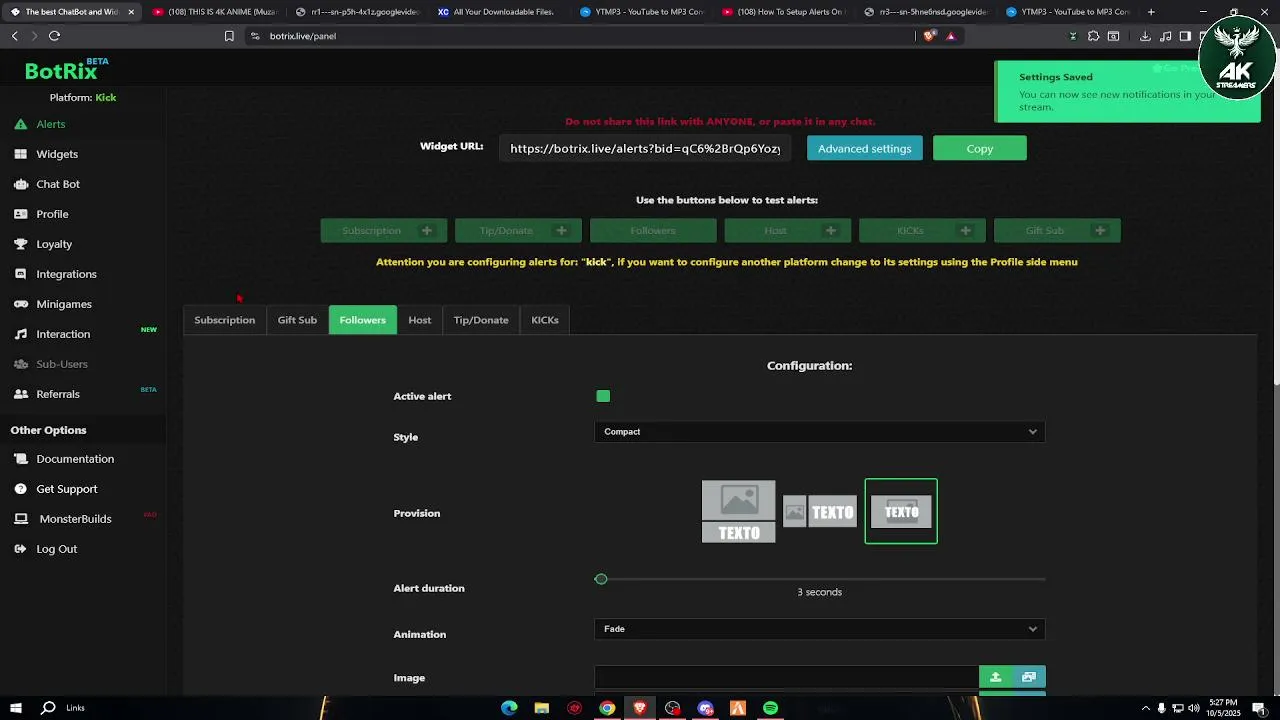The width and height of the screenshot is (1280, 720).
Task: Open a new browser tab
Action: pyautogui.click(x=1151, y=12)
